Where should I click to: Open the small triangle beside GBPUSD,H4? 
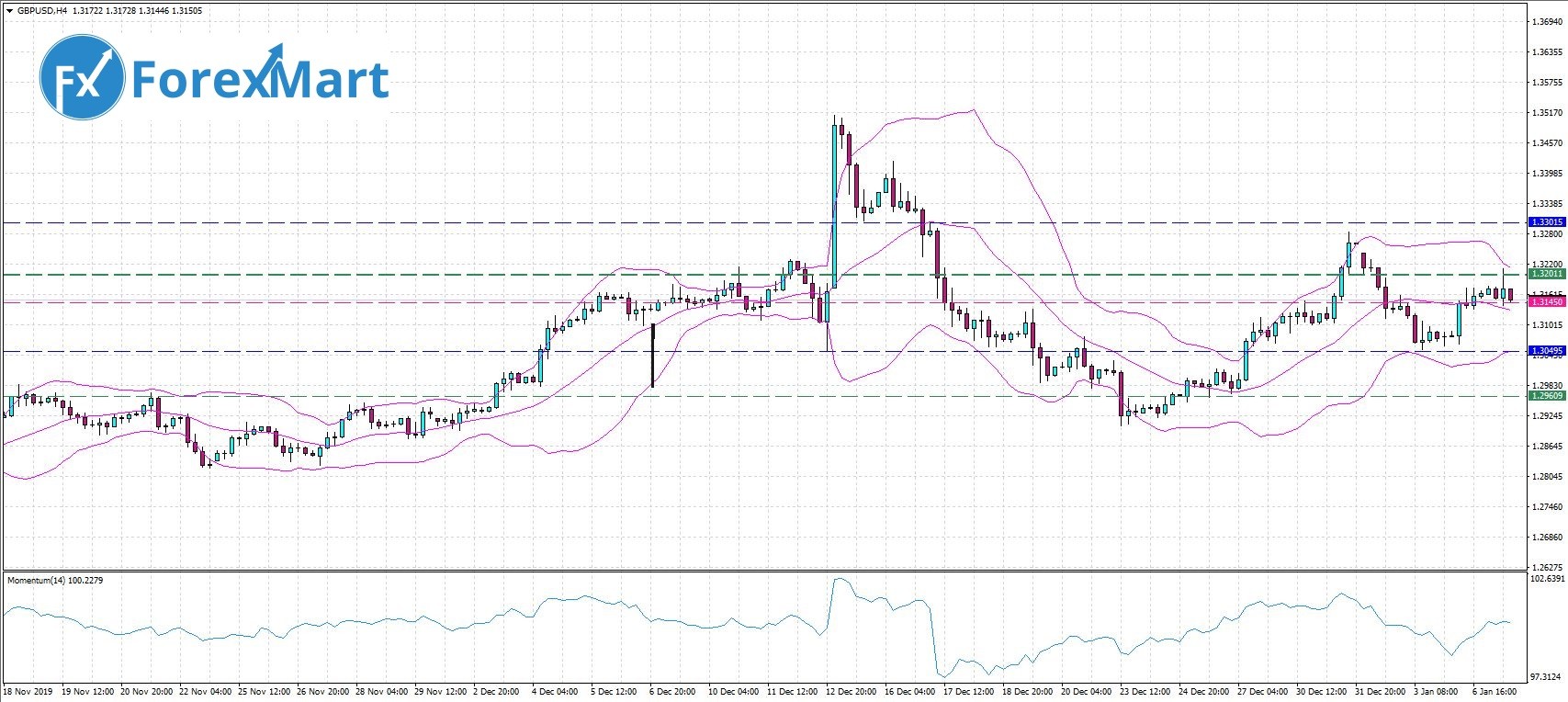point(9,11)
